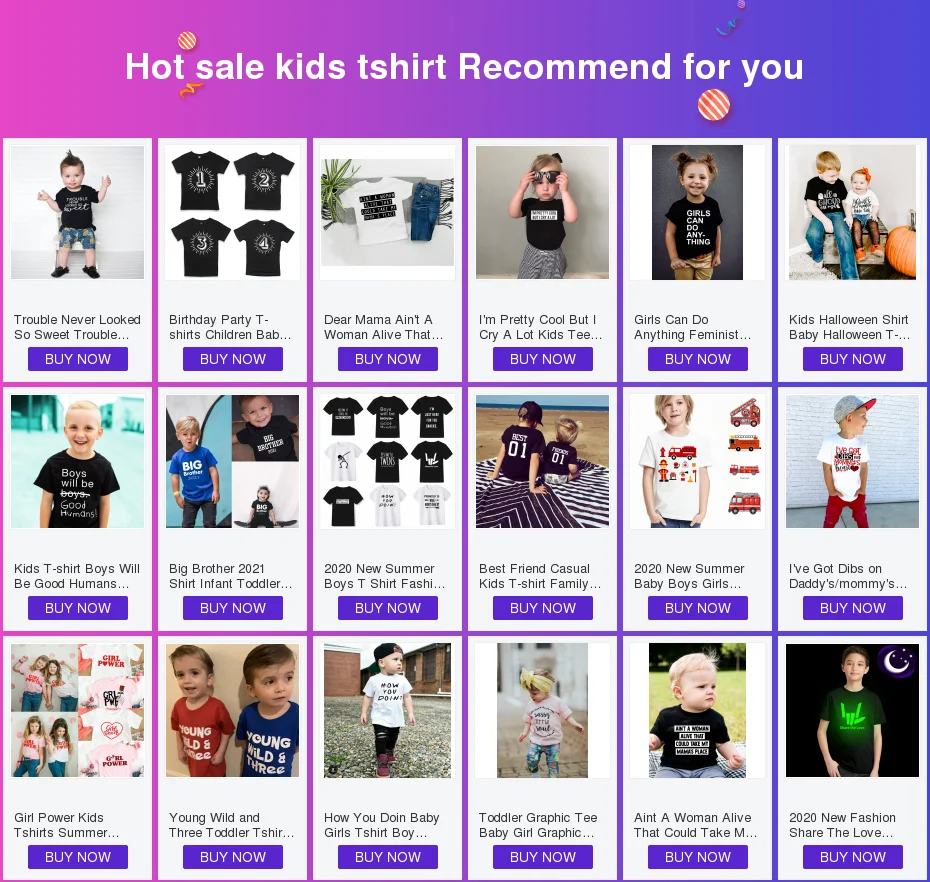Open the fire truck white shirt image
Image resolution: width=930 pixels, height=882 pixels.
click(698, 461)
